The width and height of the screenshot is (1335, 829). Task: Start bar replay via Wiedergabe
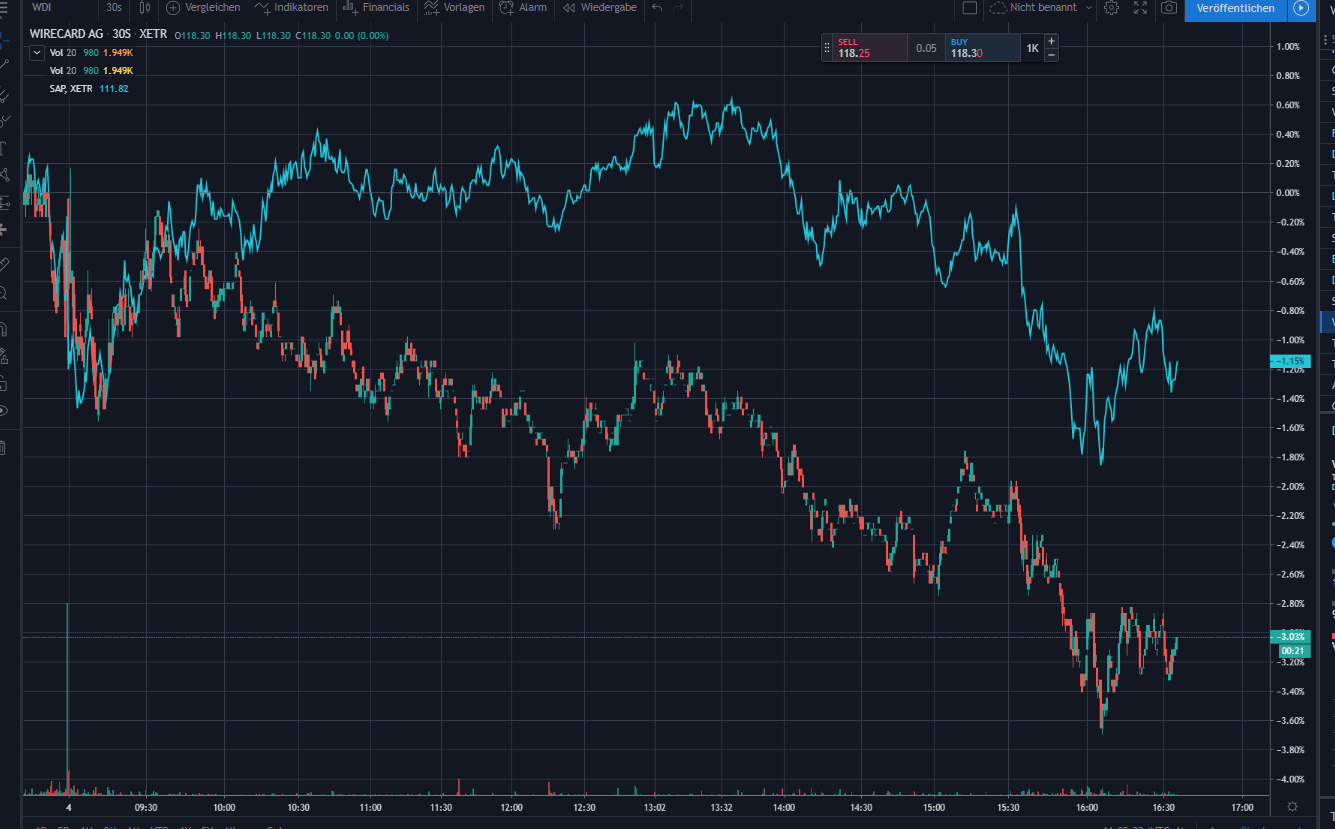coord(596,8)
